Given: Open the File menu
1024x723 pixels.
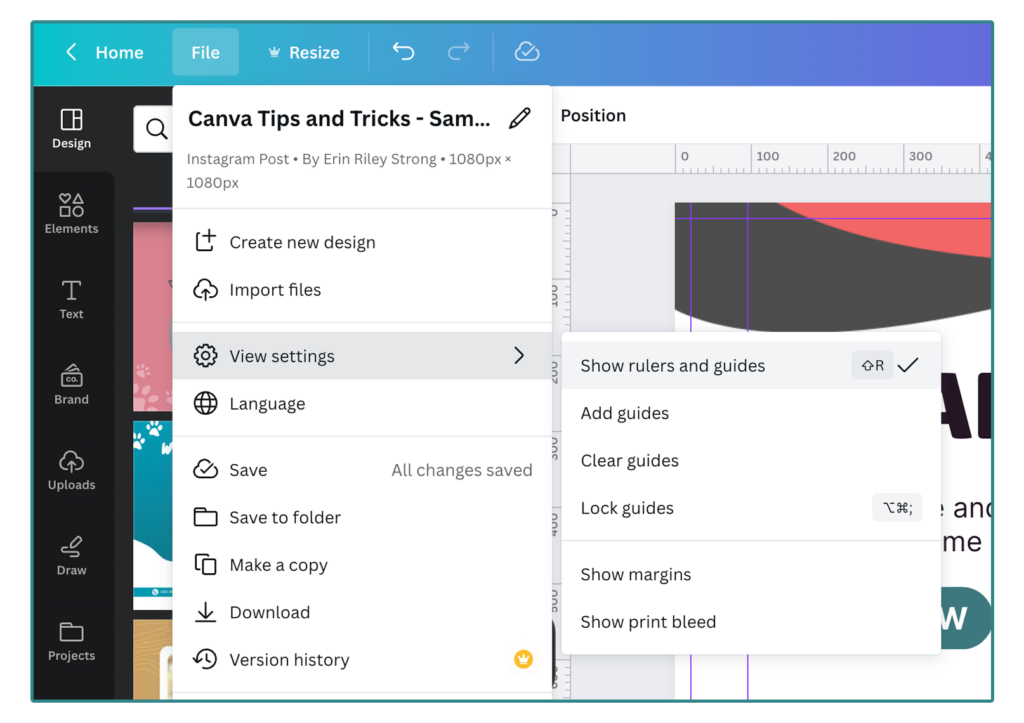Looking at the screenshot, I should click(205, 52).
